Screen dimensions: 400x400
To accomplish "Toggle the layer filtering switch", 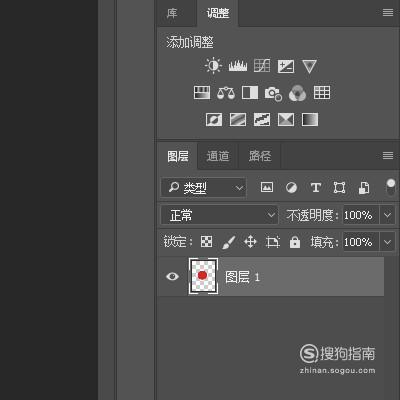I will (390, 187).
